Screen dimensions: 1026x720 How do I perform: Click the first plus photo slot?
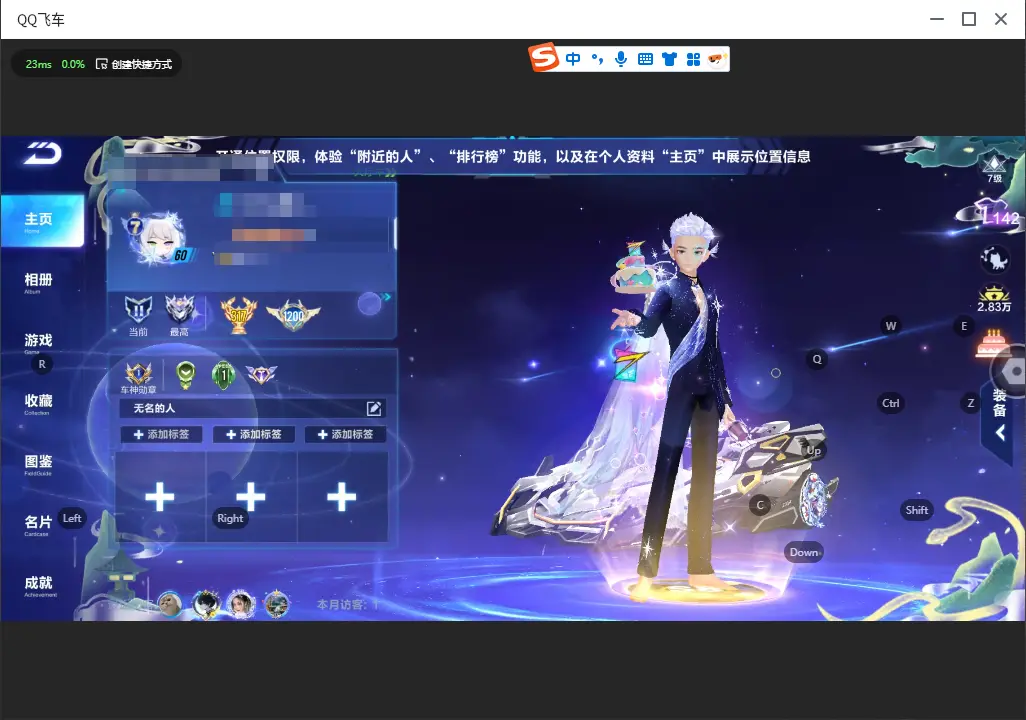(160, 496)
